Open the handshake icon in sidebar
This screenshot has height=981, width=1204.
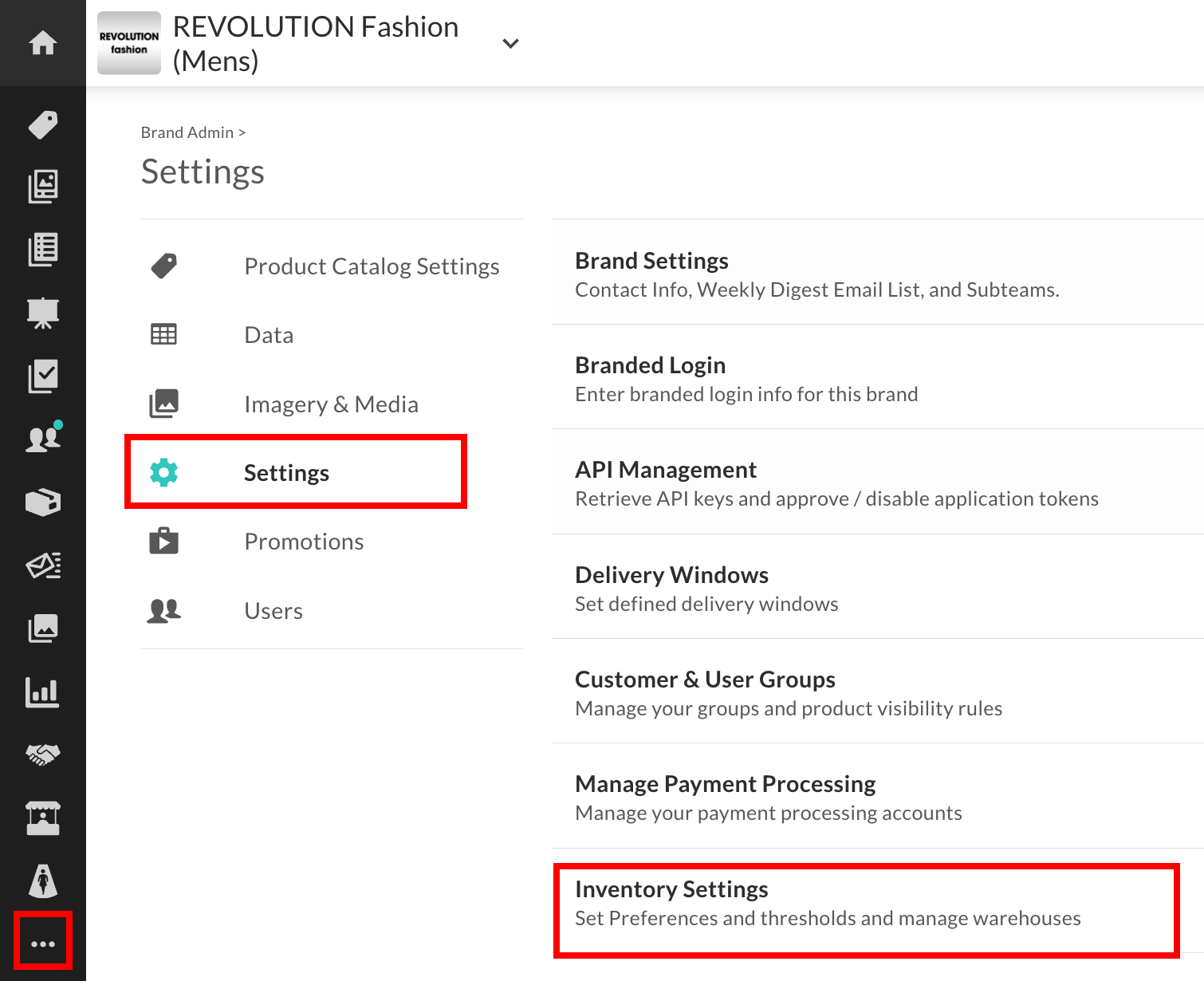43,754
